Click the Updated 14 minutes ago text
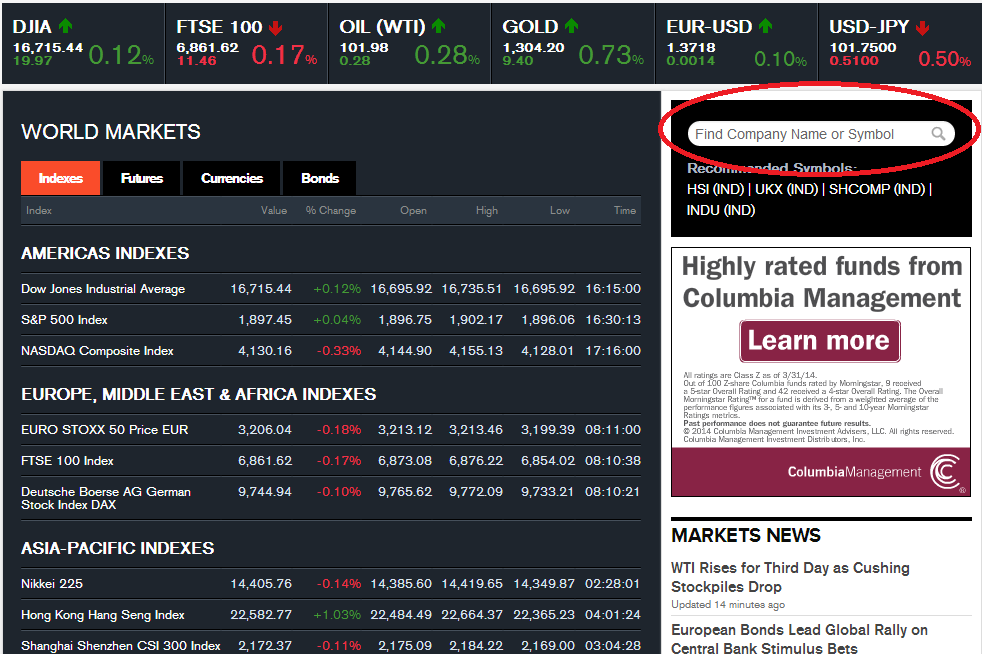Image resolution: width=982 pixels, height=654 pixels. (728, 605)
